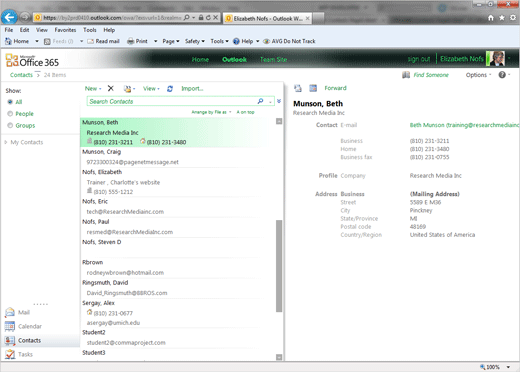Switch to the Outlook tab in the Office 365 header
This screenshot has height=372, width=520.
[x=234, y=60]
